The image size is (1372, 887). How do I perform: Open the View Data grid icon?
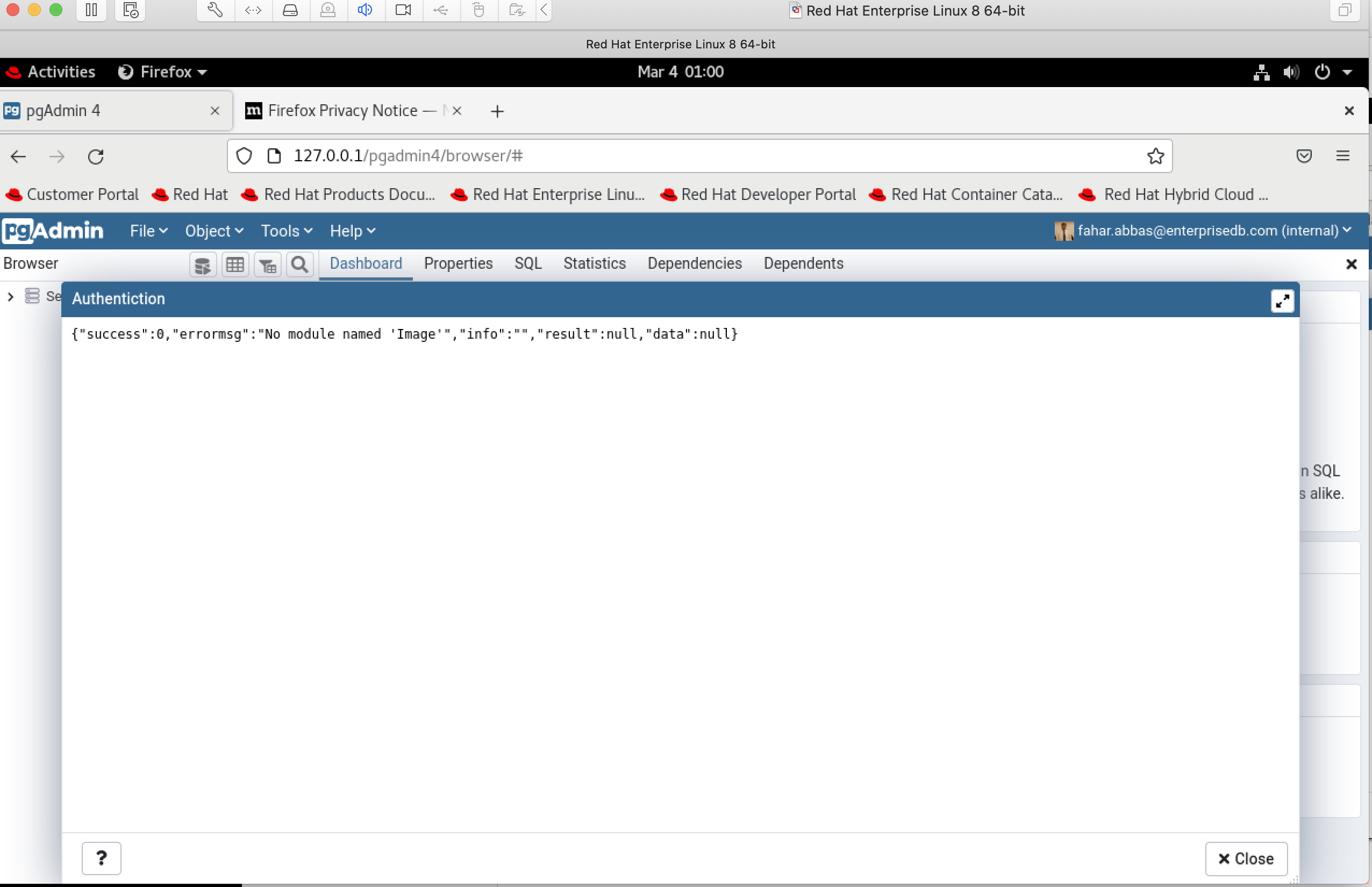point(235,264)
